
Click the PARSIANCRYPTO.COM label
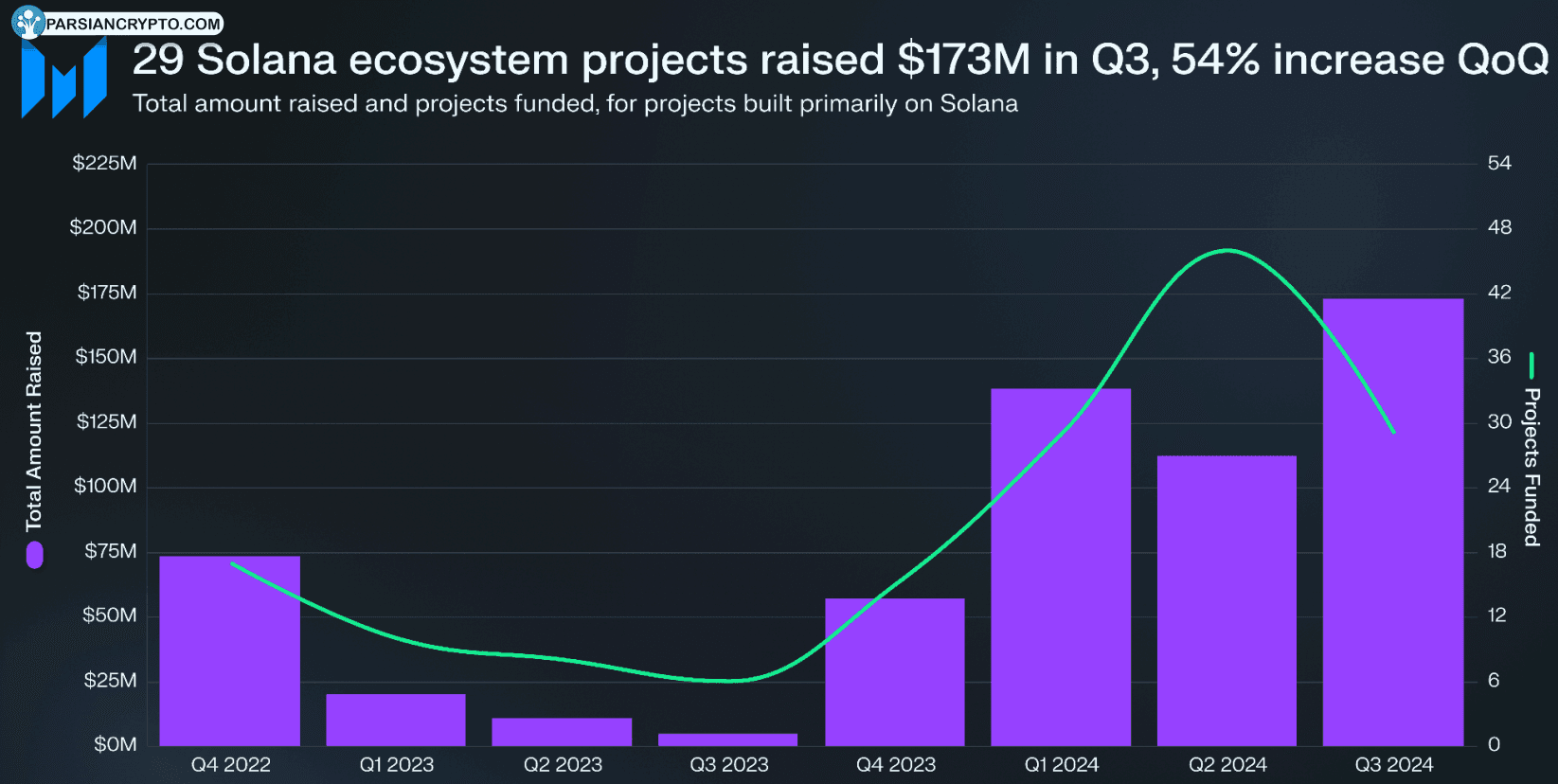tap(134, 24)
